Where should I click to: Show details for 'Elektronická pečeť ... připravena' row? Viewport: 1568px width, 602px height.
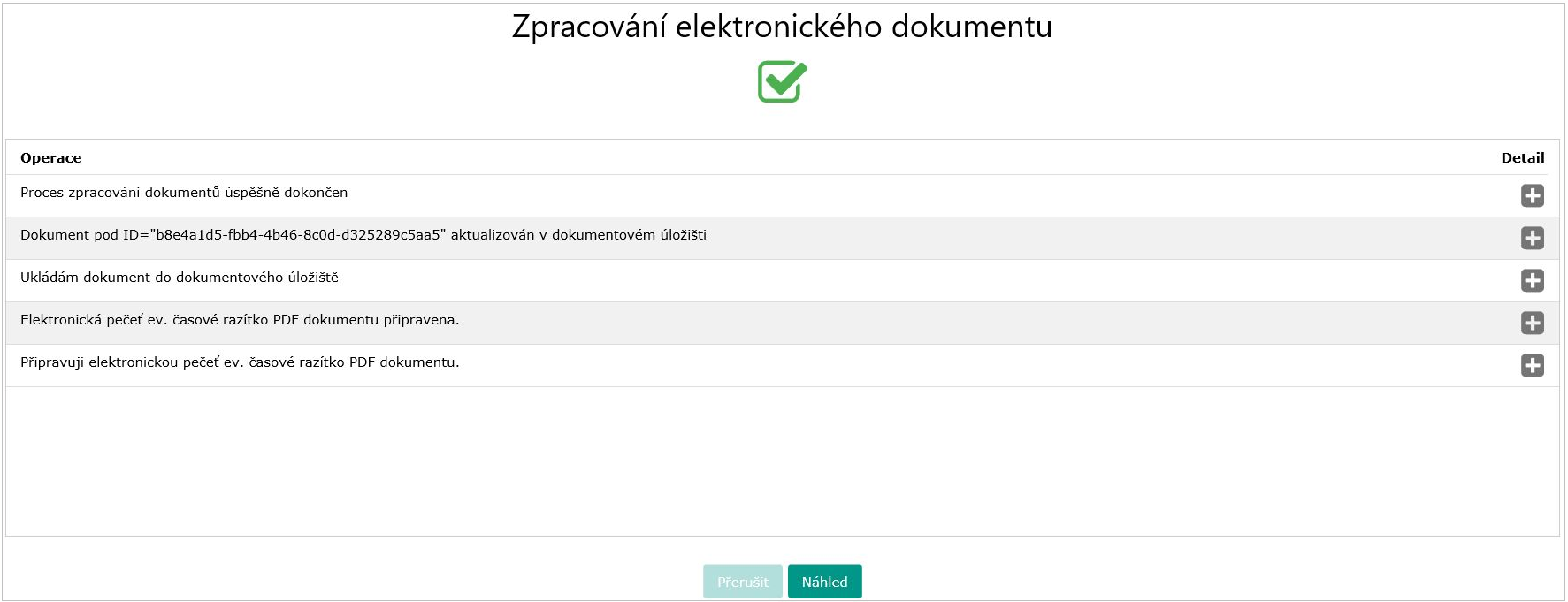(x=1532, y=323)
